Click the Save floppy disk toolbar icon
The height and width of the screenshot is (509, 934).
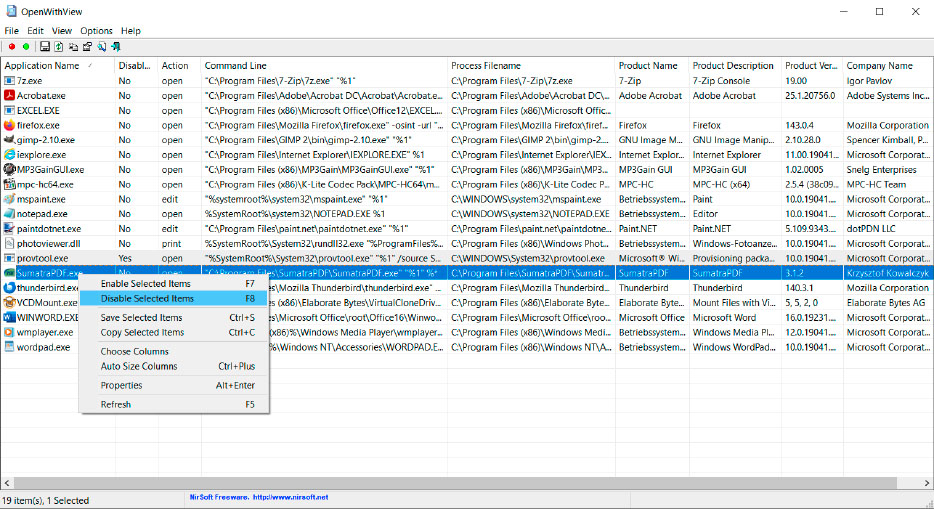(44, 47)
